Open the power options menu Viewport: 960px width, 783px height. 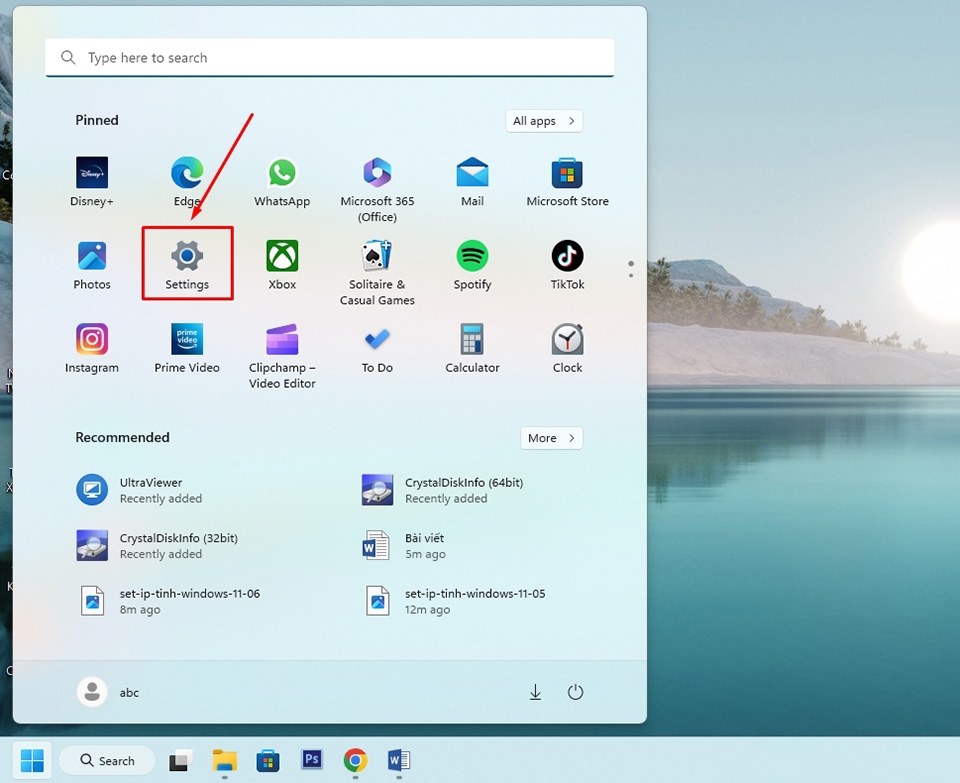[x=575, y=691]
